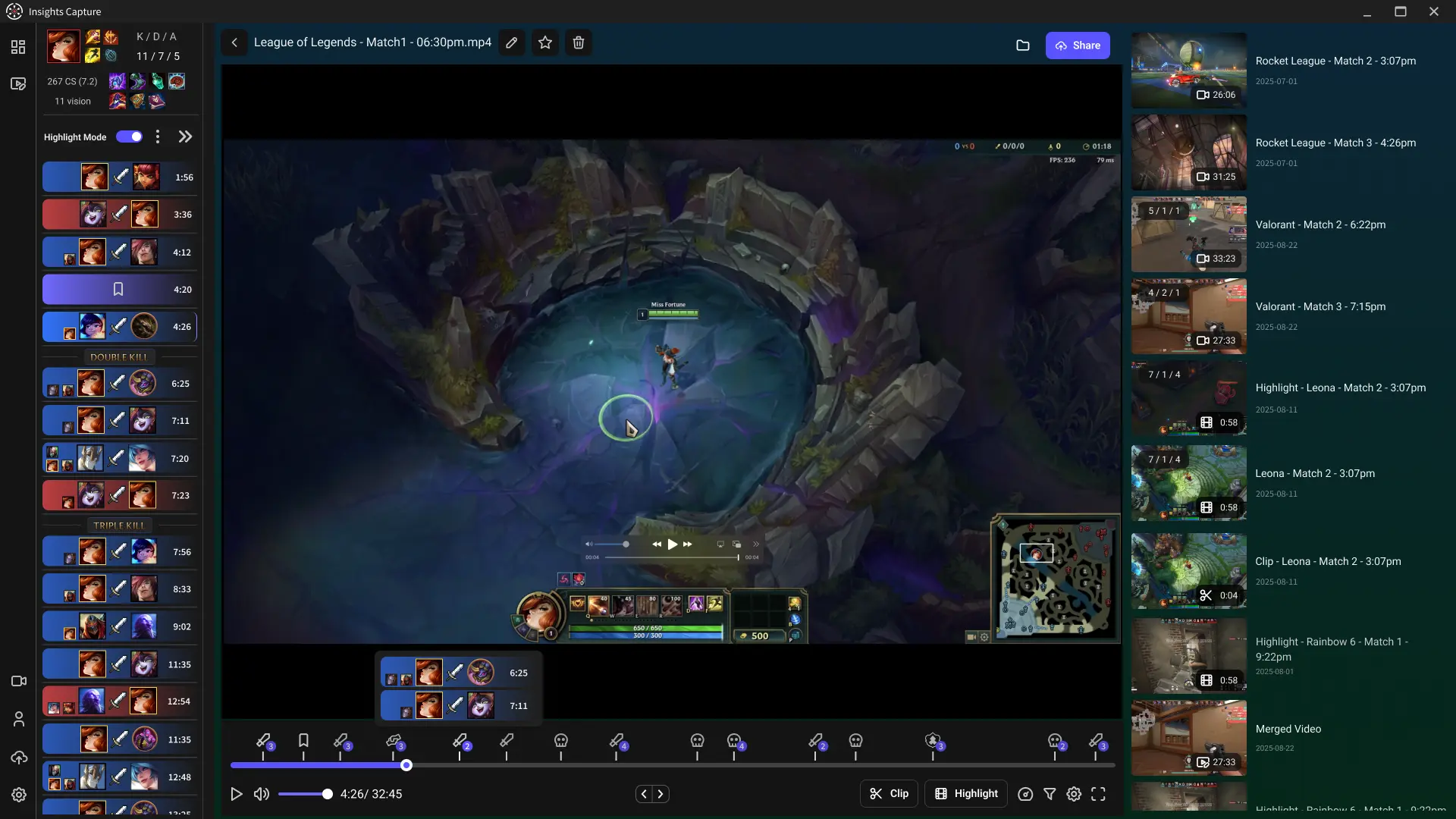Toggle Highlight Mode switch
Viewport: 1456px width, 819px height.
129,136
